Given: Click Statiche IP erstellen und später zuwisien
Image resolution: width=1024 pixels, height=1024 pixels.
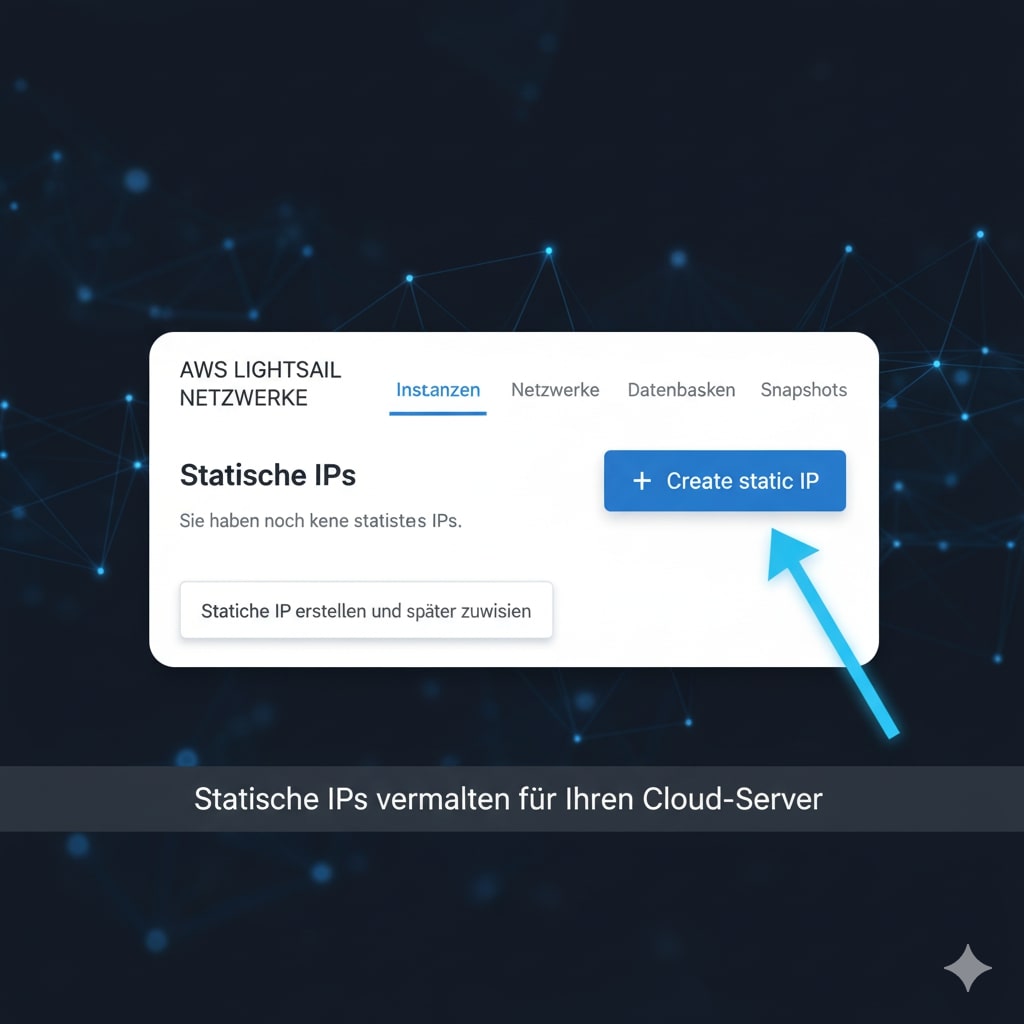Looking at the screenshot, I should point(366,610).
